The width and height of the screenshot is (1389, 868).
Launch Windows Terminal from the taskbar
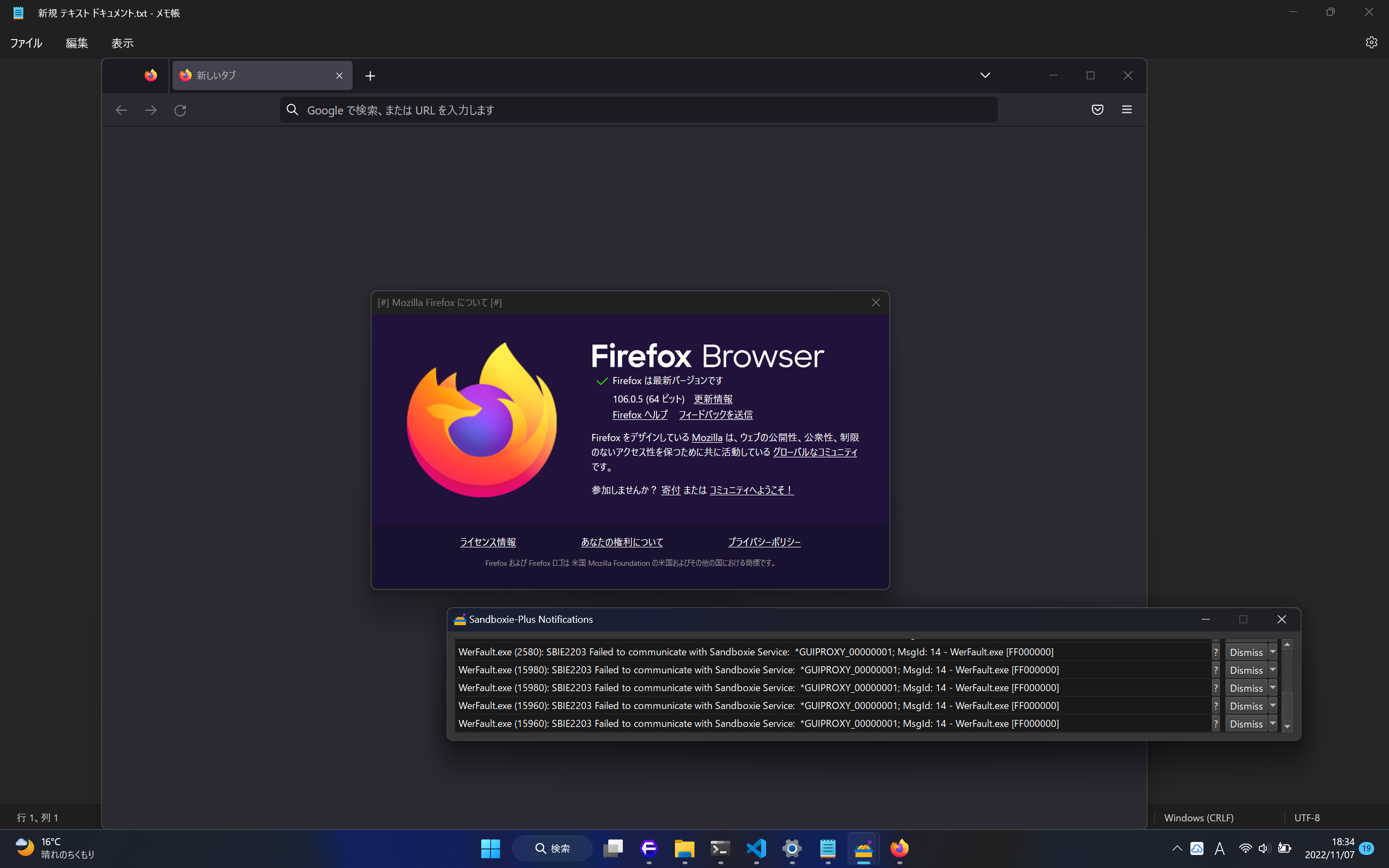(720, 848)
